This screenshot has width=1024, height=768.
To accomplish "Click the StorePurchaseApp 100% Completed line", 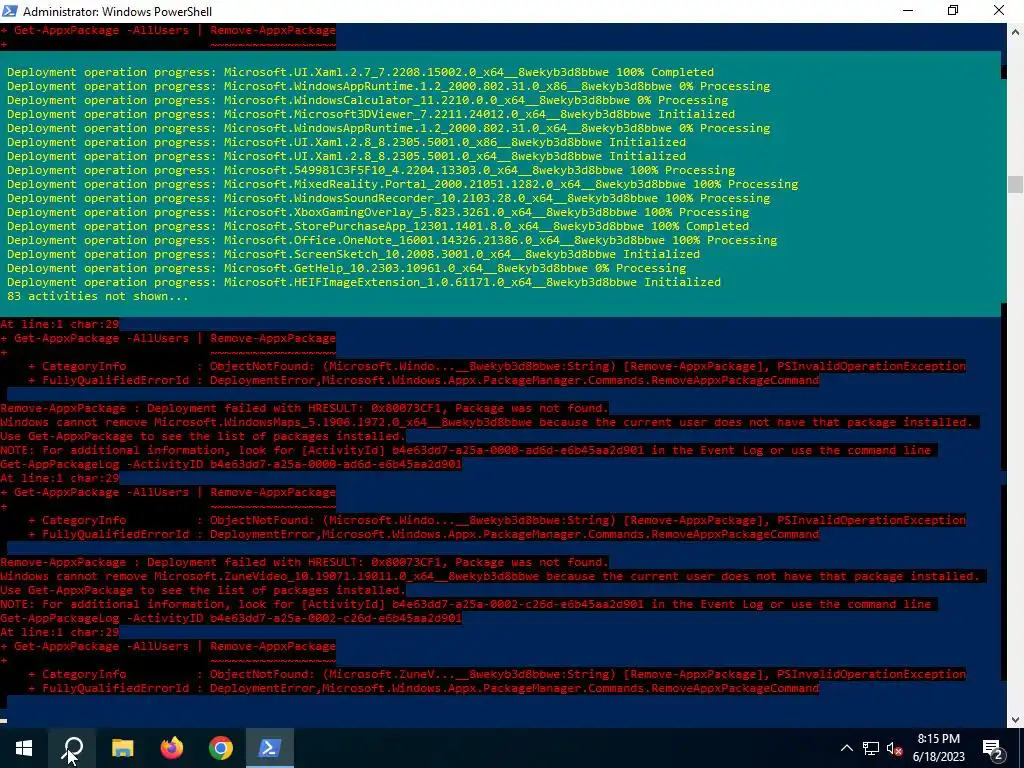I will click(x=377, y=226).
